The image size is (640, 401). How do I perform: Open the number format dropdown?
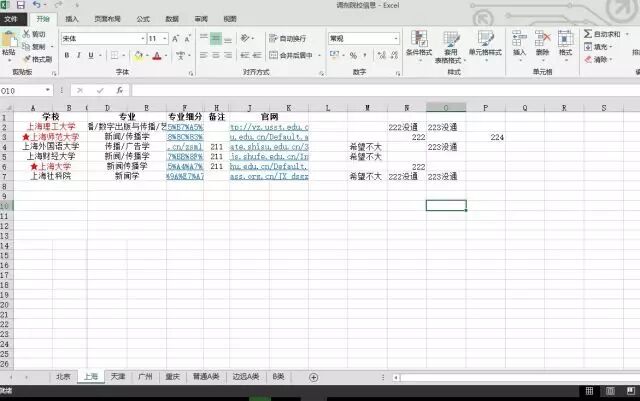point(396,38)
